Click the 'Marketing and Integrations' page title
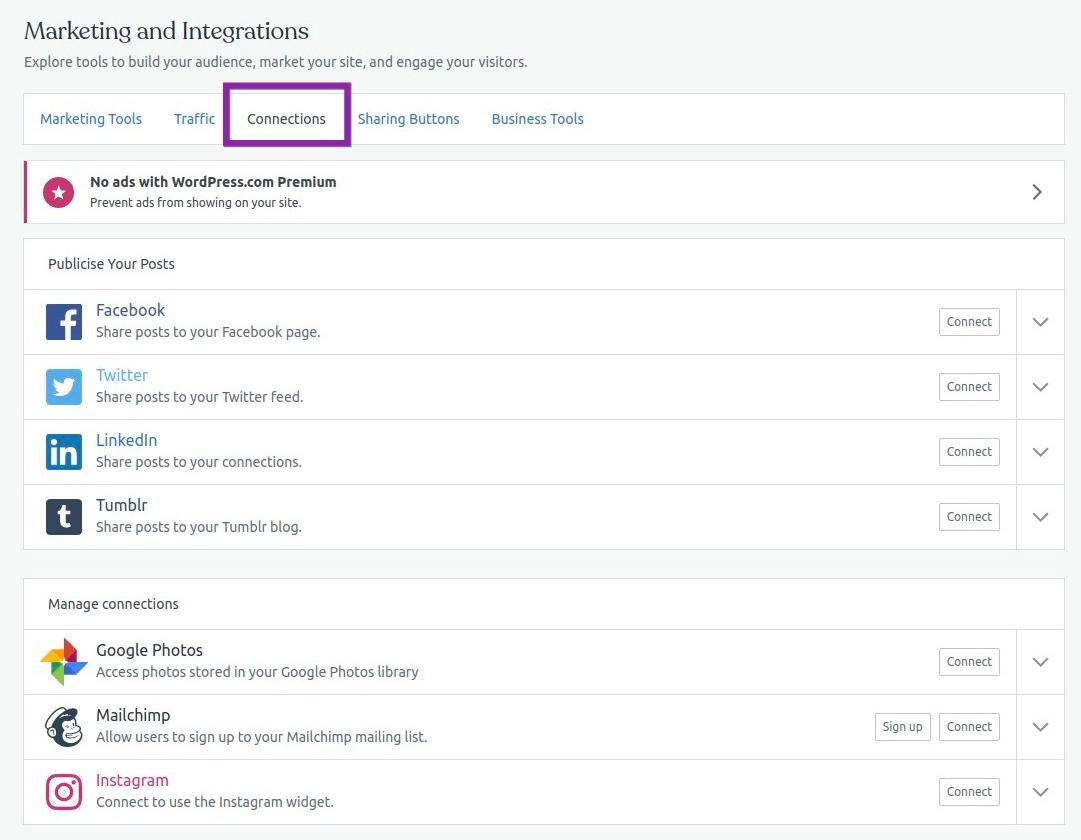The image size is (1081, 840). click(166, 31)
